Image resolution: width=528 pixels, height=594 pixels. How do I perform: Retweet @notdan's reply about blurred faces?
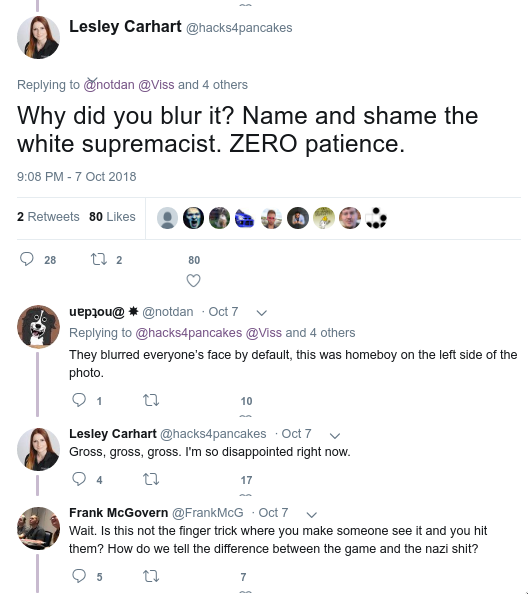[x=151, y=400]
